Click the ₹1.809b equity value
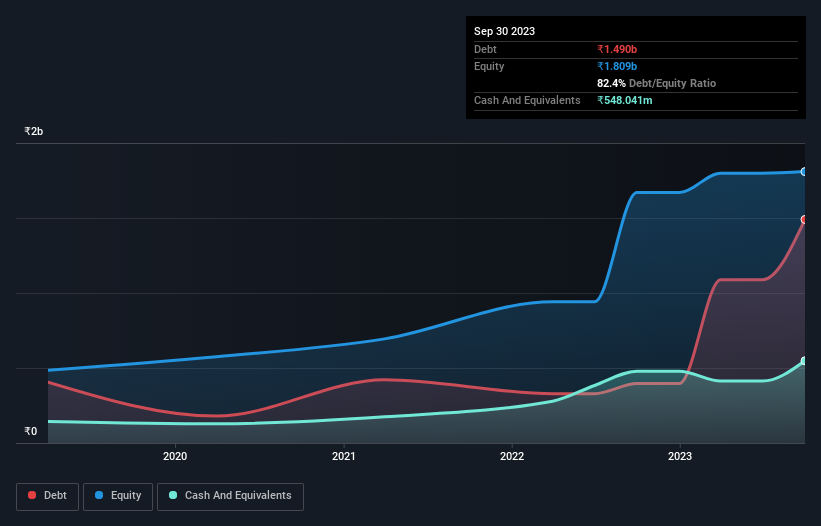The width and height of the screenshot is (821, 526). tap(617, 66)
